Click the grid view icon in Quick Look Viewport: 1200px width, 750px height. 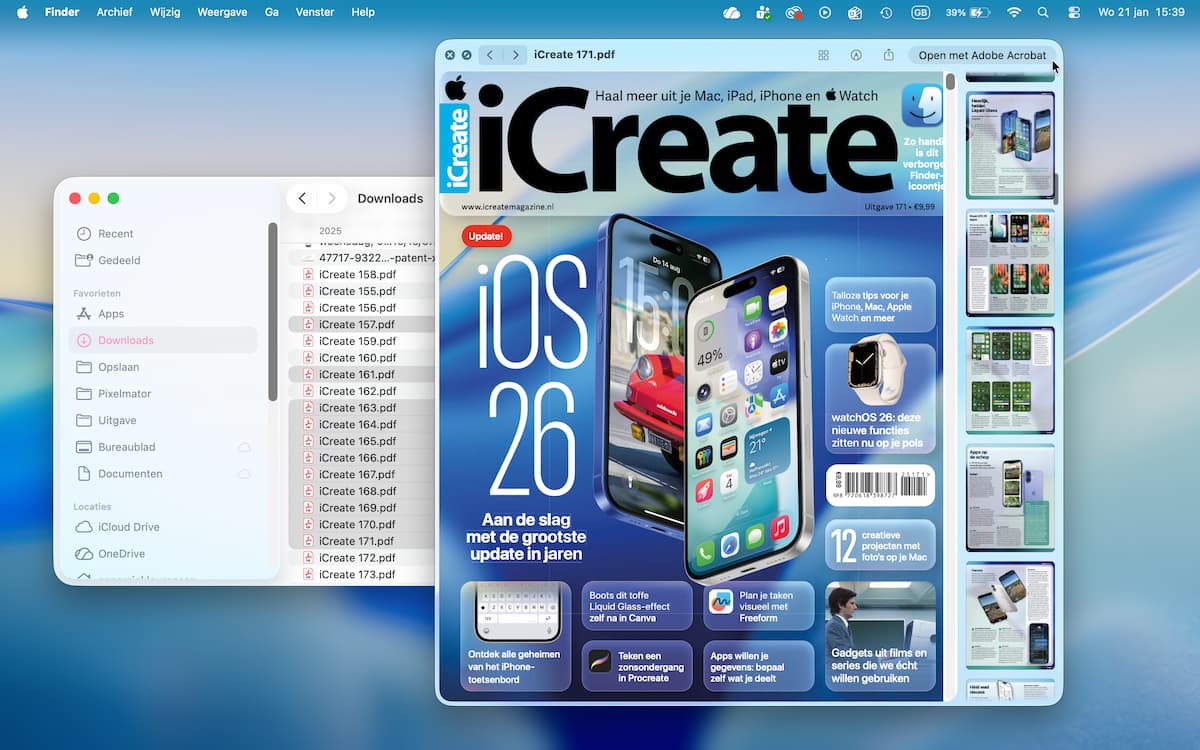[x=823, y=56]
